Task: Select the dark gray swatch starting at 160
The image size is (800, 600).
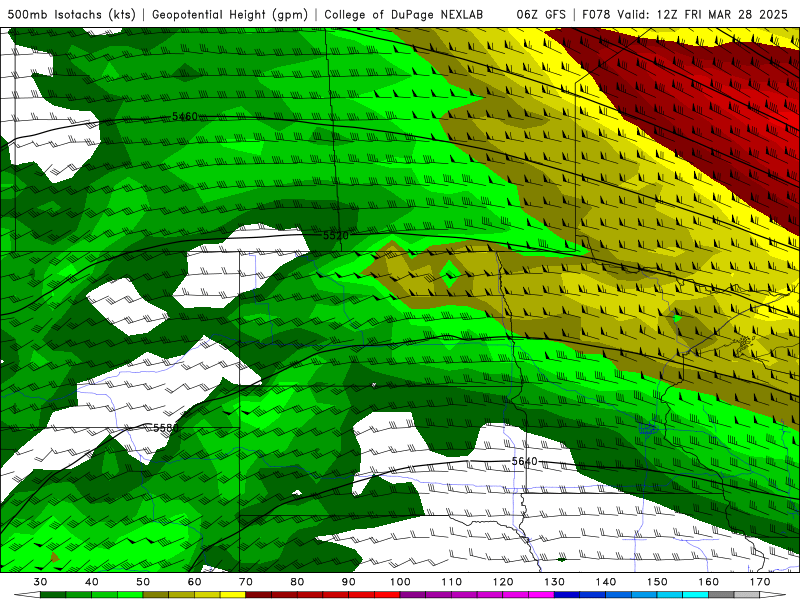Action: pyautogui.click(x=721, y=595)
